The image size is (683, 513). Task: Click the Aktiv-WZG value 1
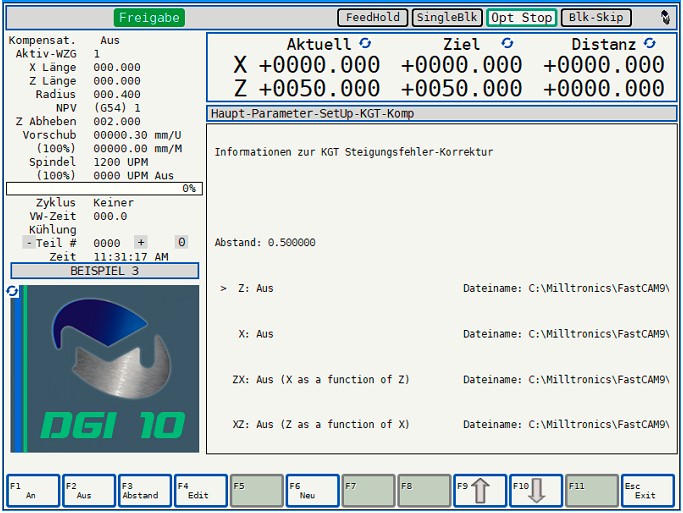tap(97, 54)
